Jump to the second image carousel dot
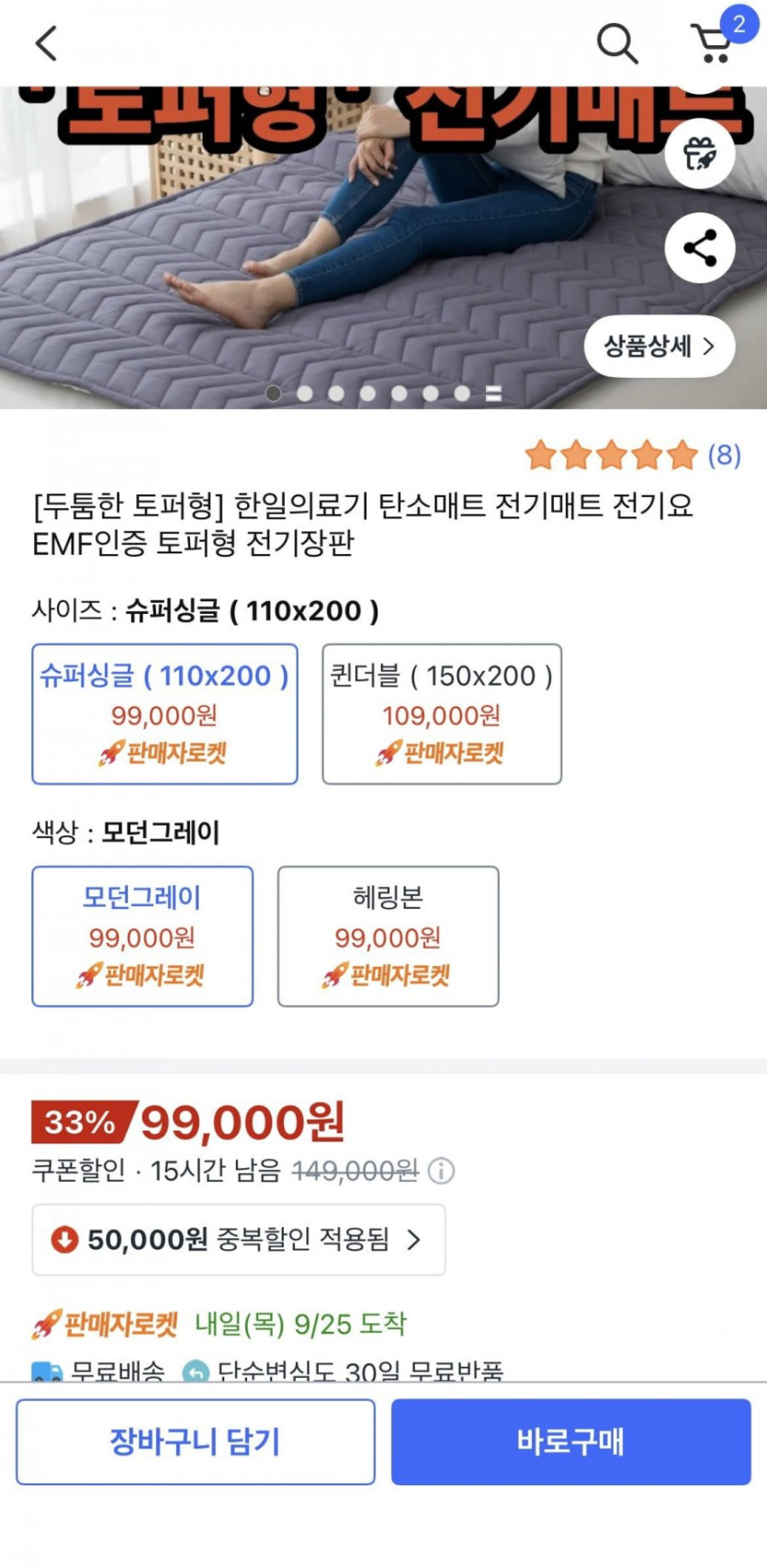The width and height of the screenshot is (767, 1568). [305, 393]
